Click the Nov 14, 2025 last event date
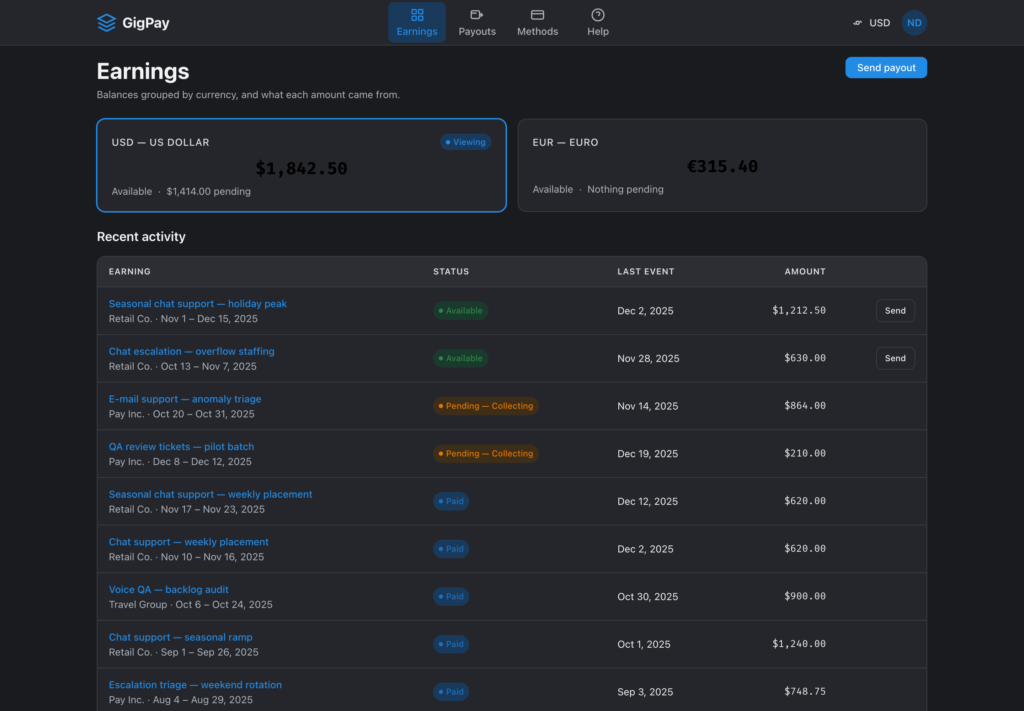 tap(647, 406)
